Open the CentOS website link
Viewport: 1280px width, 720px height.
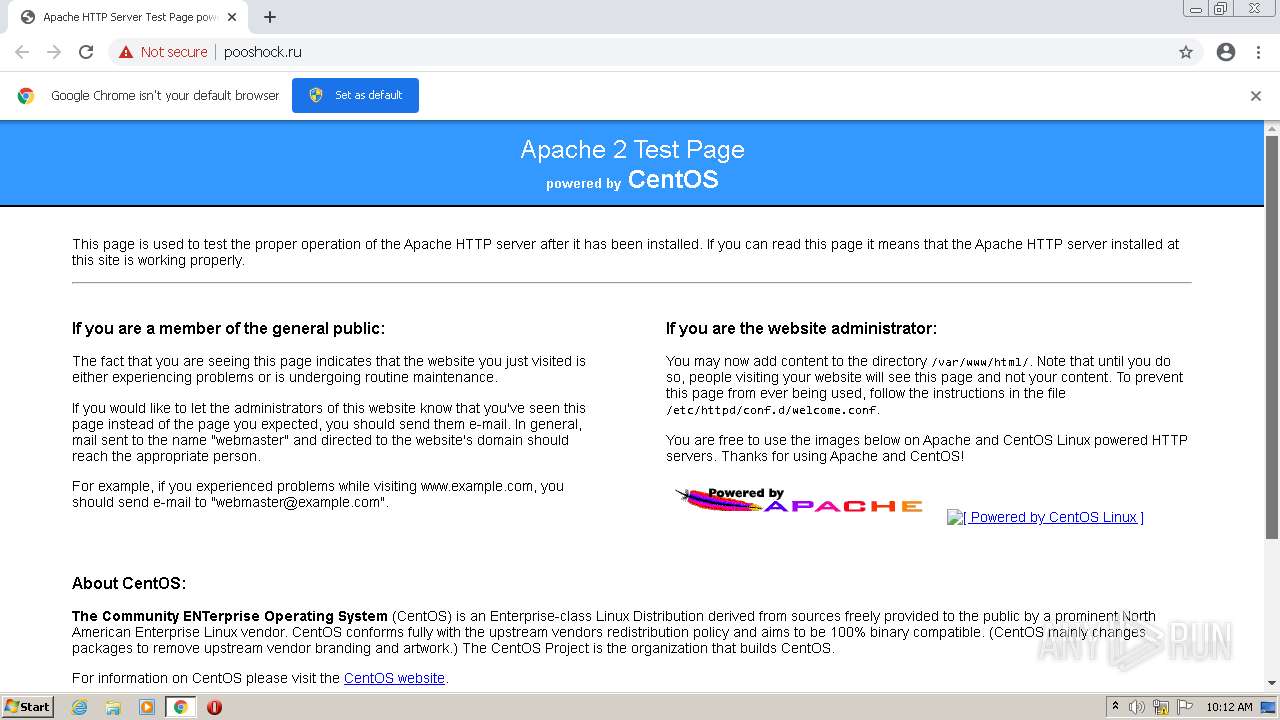pyautogui.click(x=394, y=678)
